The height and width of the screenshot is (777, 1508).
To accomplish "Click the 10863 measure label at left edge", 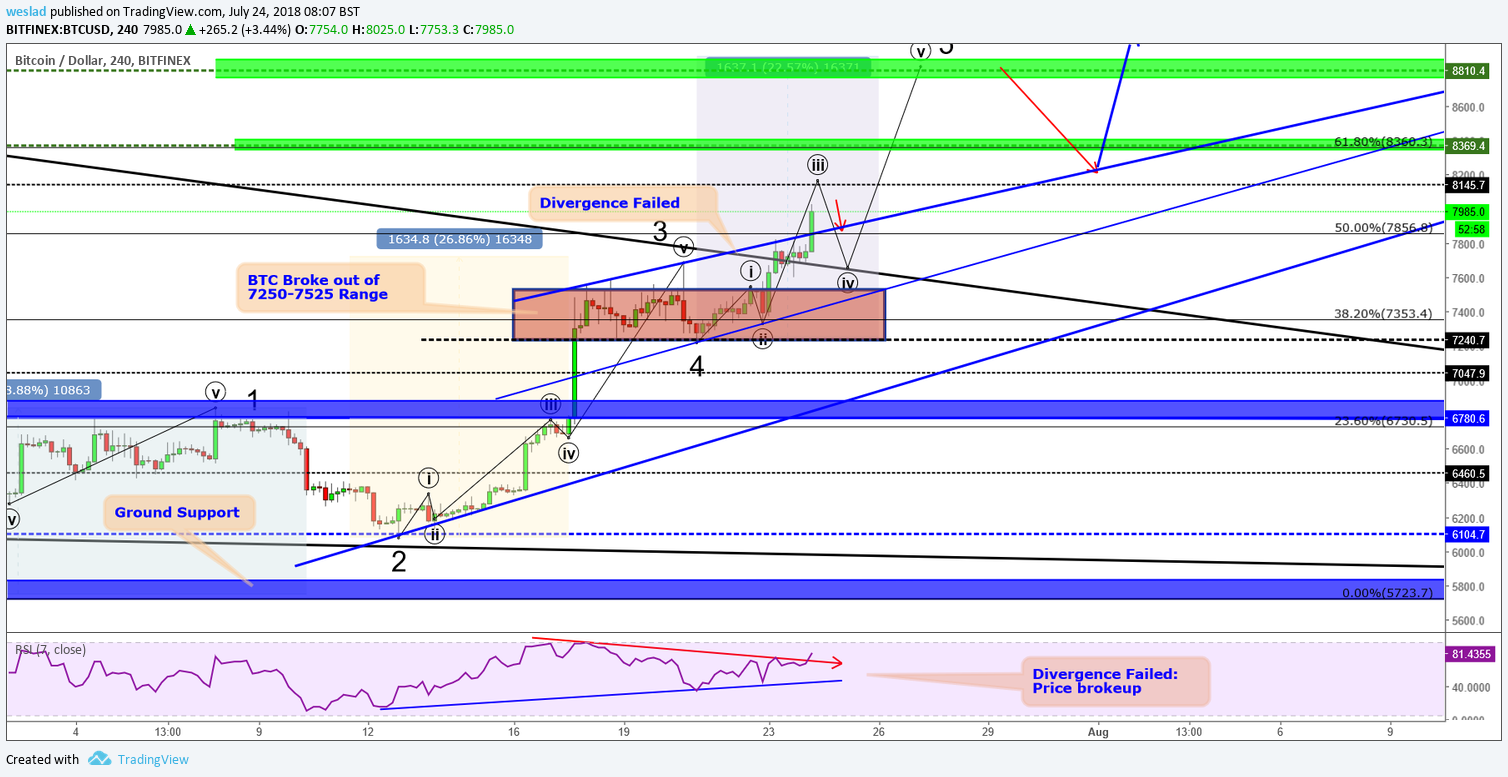I will tap(52, 390).
